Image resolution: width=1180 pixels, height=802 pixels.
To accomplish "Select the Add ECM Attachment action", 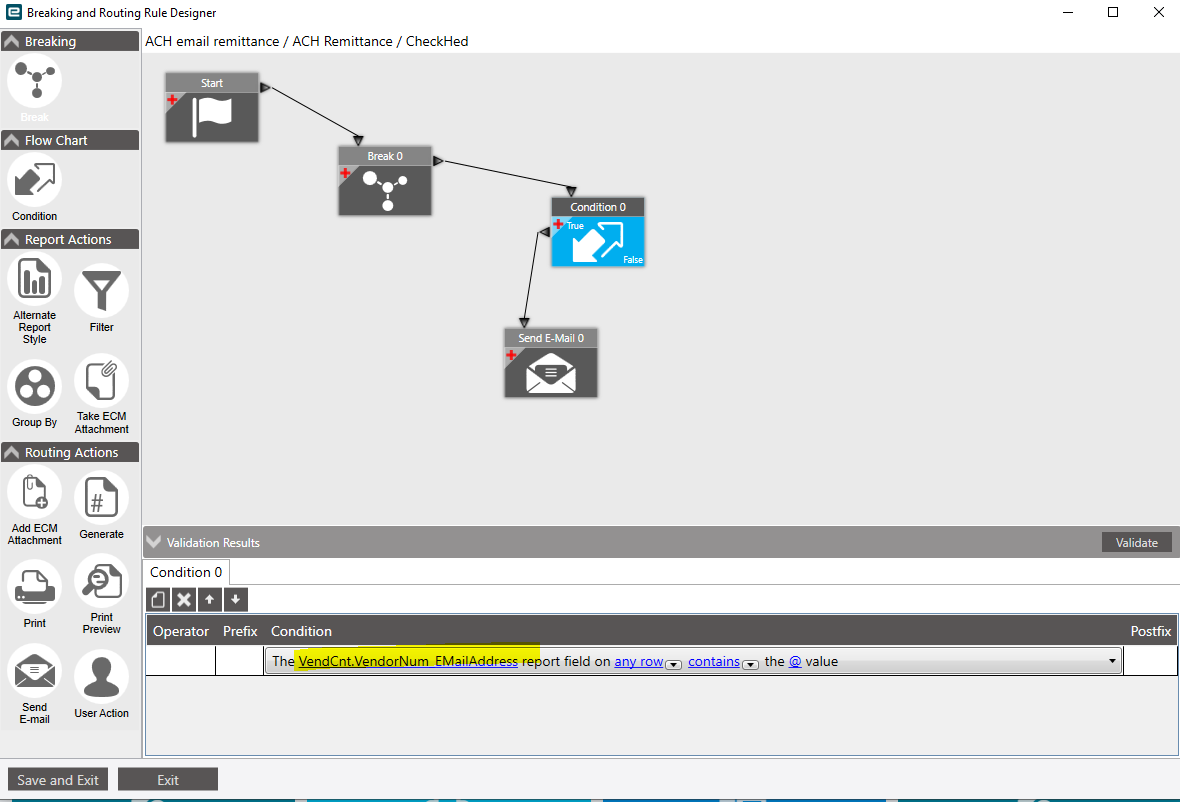I will point(35,494).
